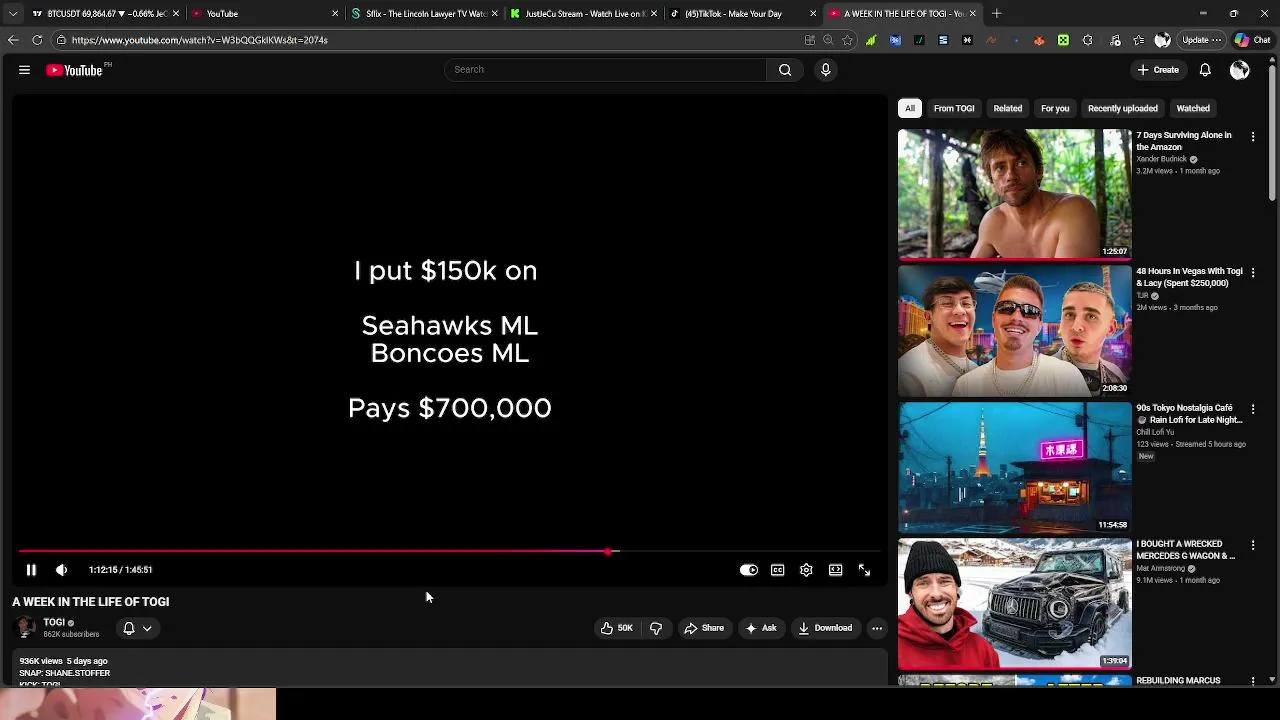The height and width of the screenshot is (720, 1280).
Task: Open the browser profile avatar
Action: (1162, 40)
